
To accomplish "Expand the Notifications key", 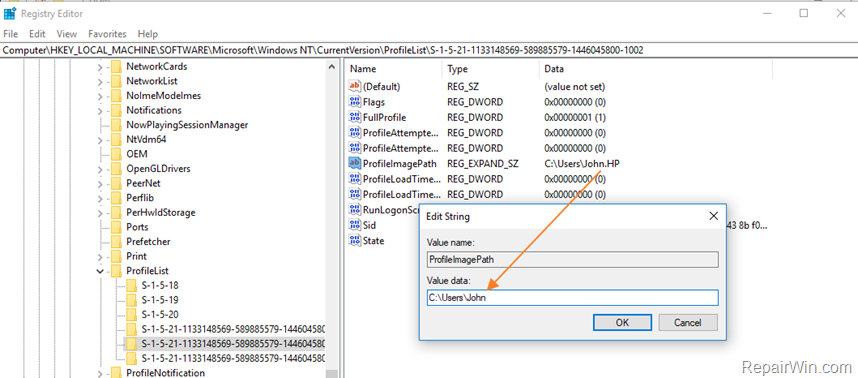I will click(x=100, y=111).
